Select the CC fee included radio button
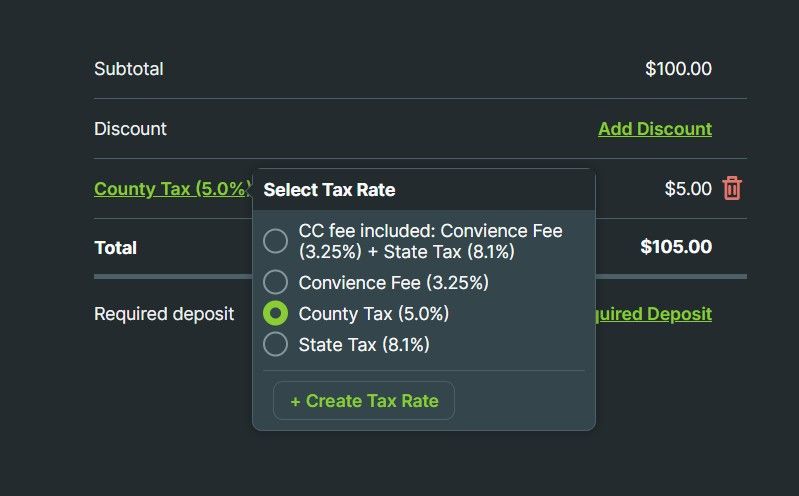The width and height of the screenshot is (799, 496). point(275,241)
